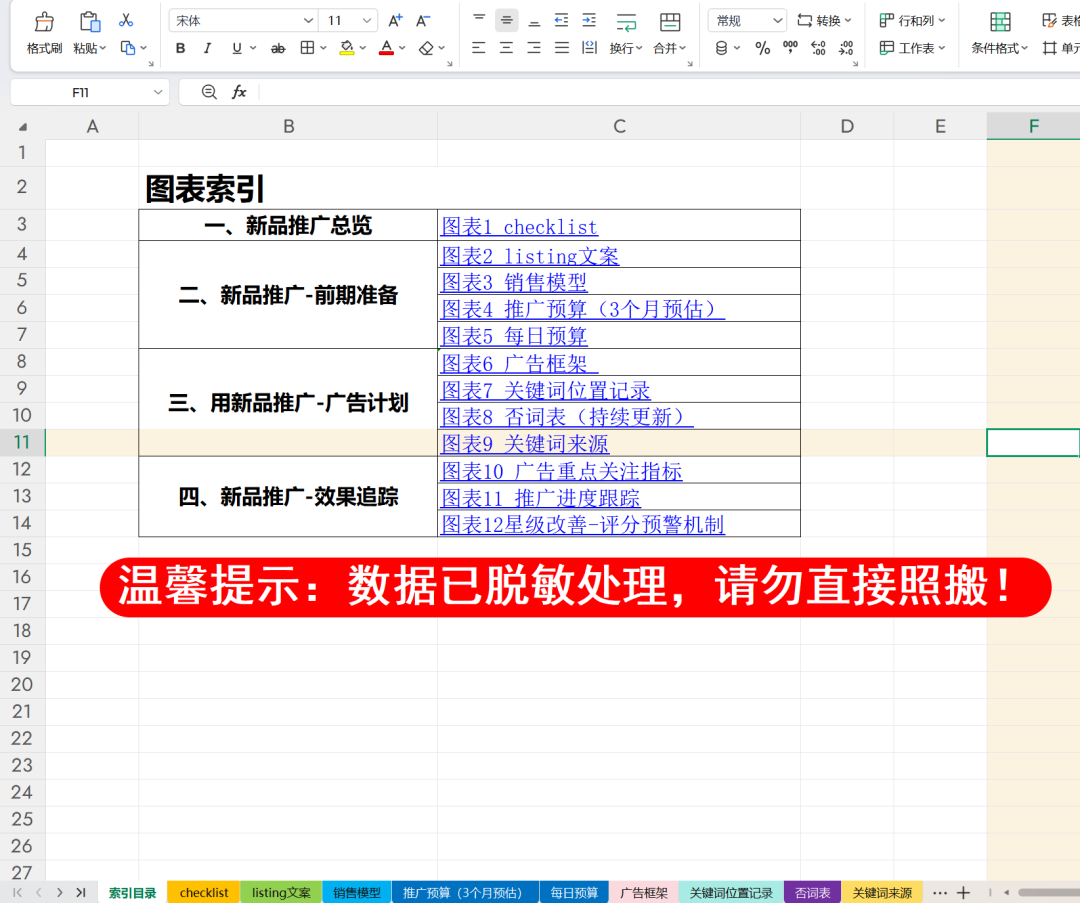Open the font name 宋体 dropdown

click(x=309, y=21)
